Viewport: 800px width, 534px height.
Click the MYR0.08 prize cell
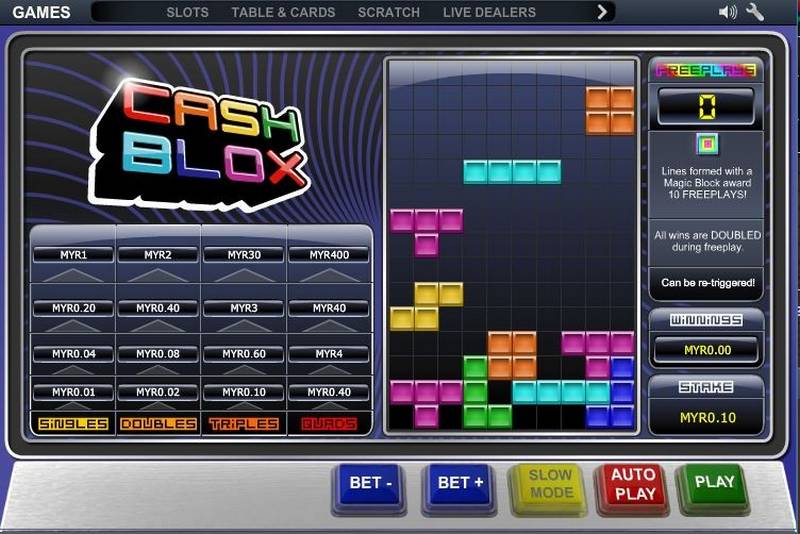158,354
